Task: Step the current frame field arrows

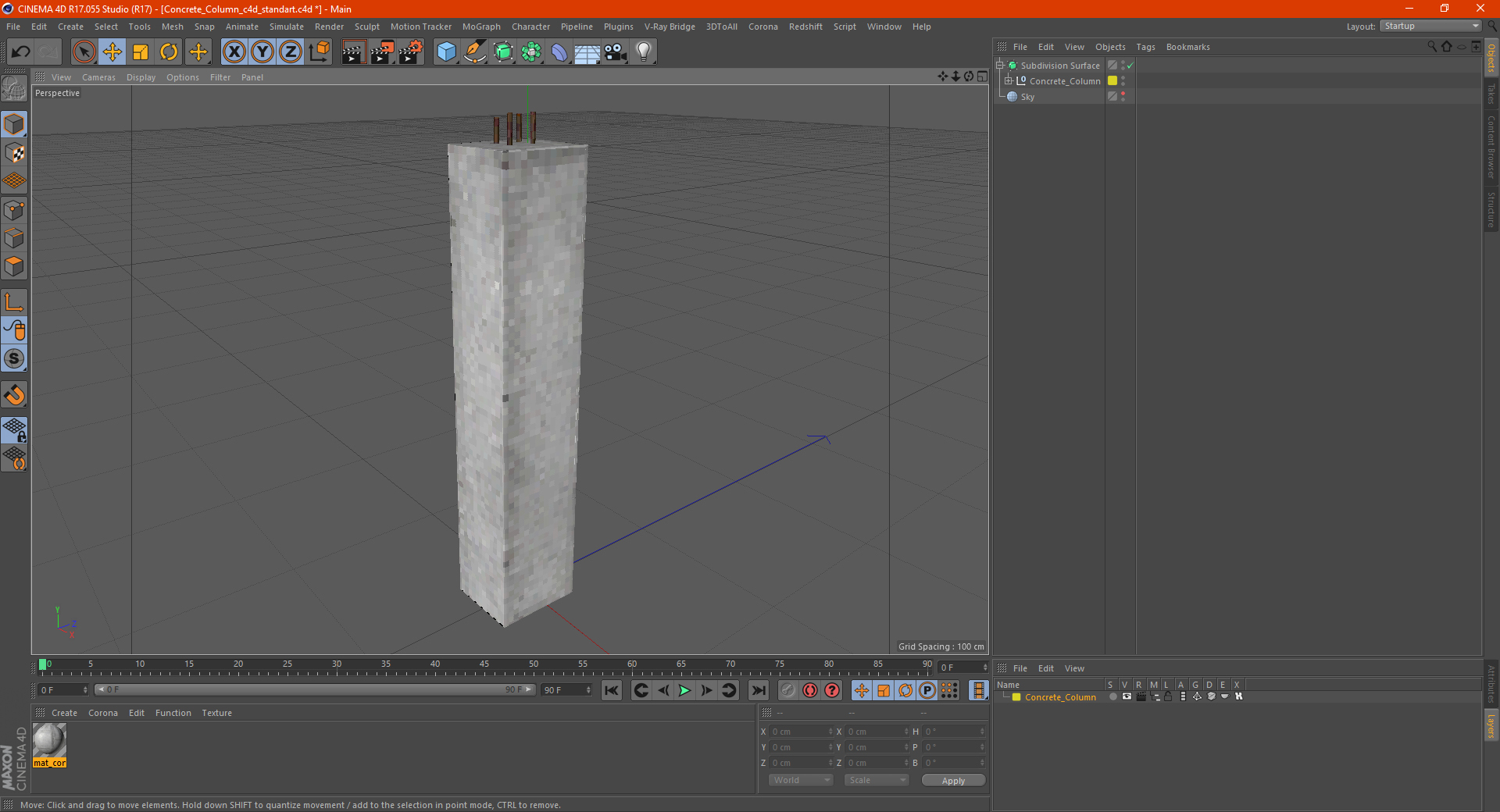Action: [x=85, y=690]
